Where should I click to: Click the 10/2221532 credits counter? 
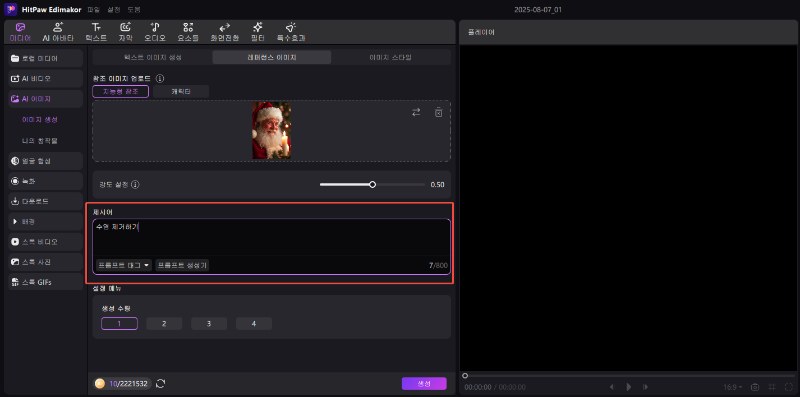pos(129,383)
